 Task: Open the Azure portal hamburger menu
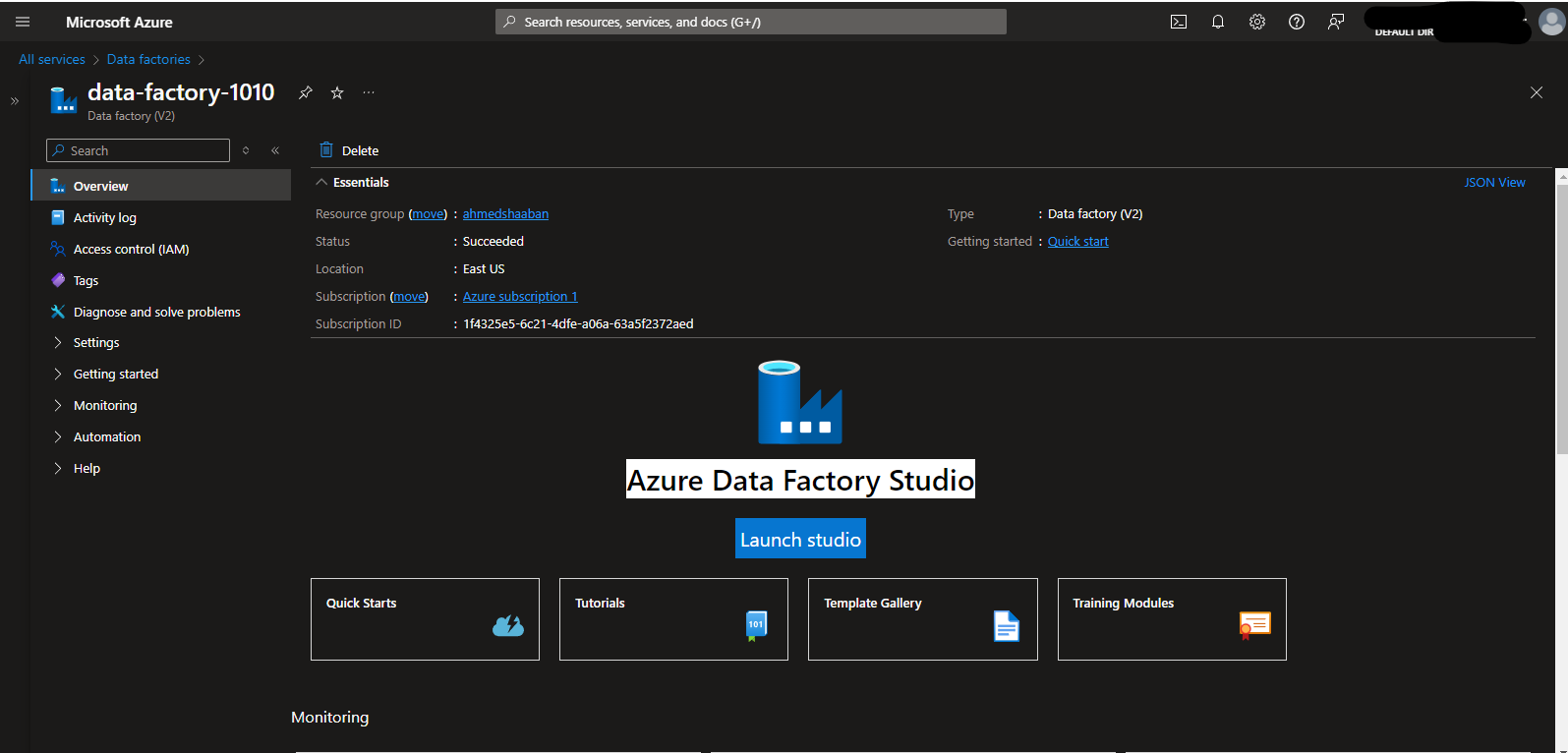[23, 22]
